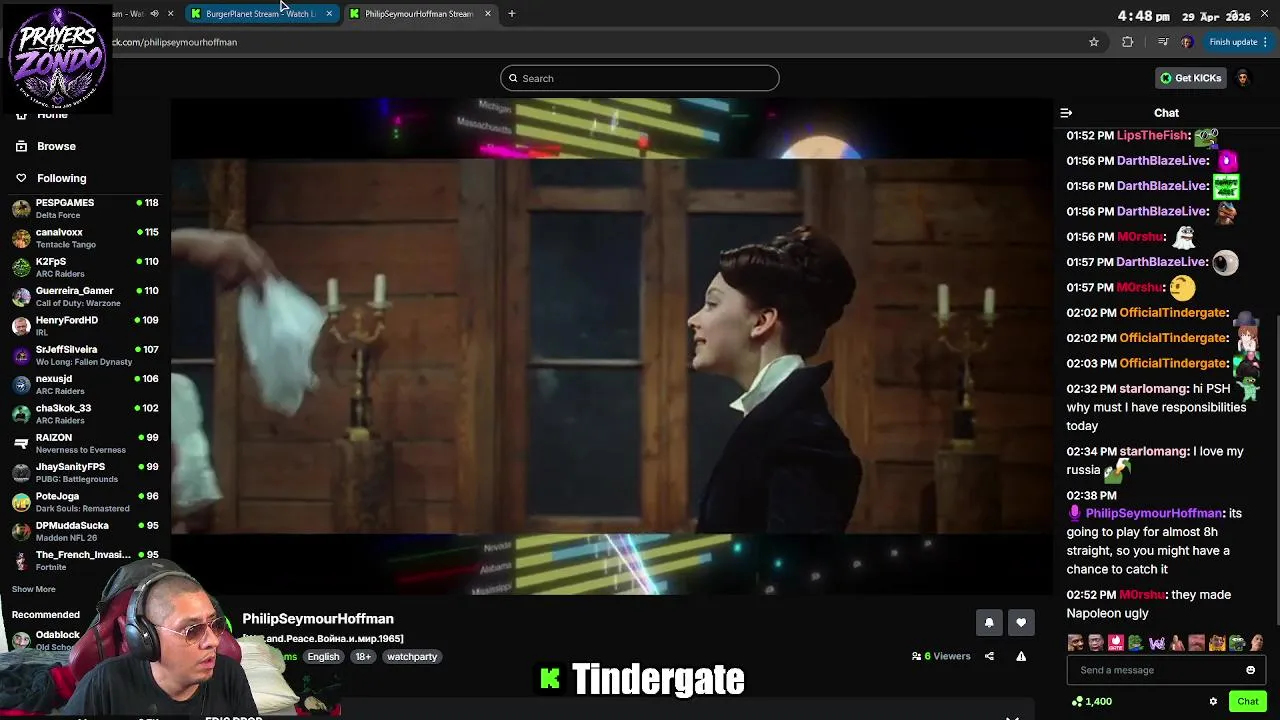
Task: Open the emoji picker in the message box
Action: [1250, 670]
